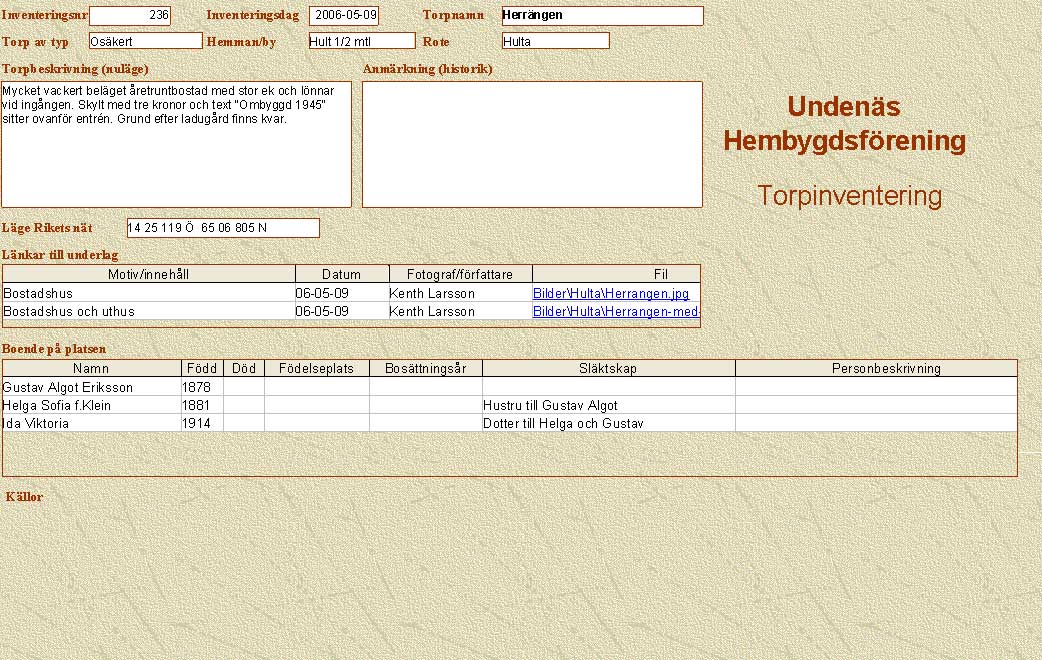Click the Fotograf/författare column header
The width and height of the screenshot is (1042, 660).
pyautogui.click(x=461, y=274)
